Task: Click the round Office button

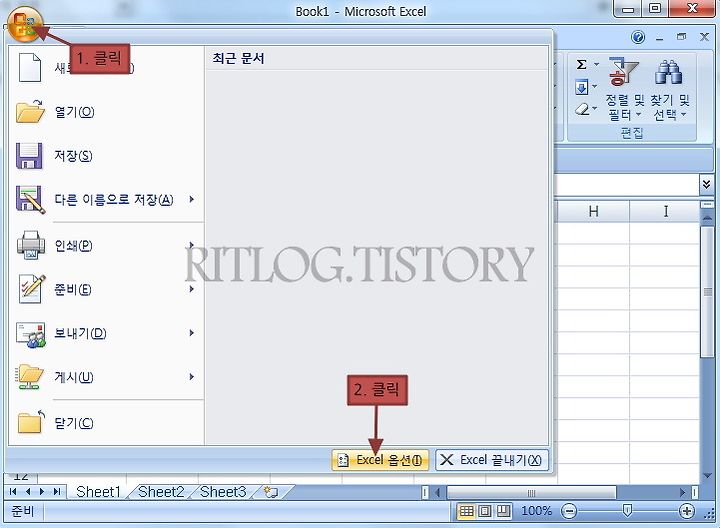Action: 25,24
